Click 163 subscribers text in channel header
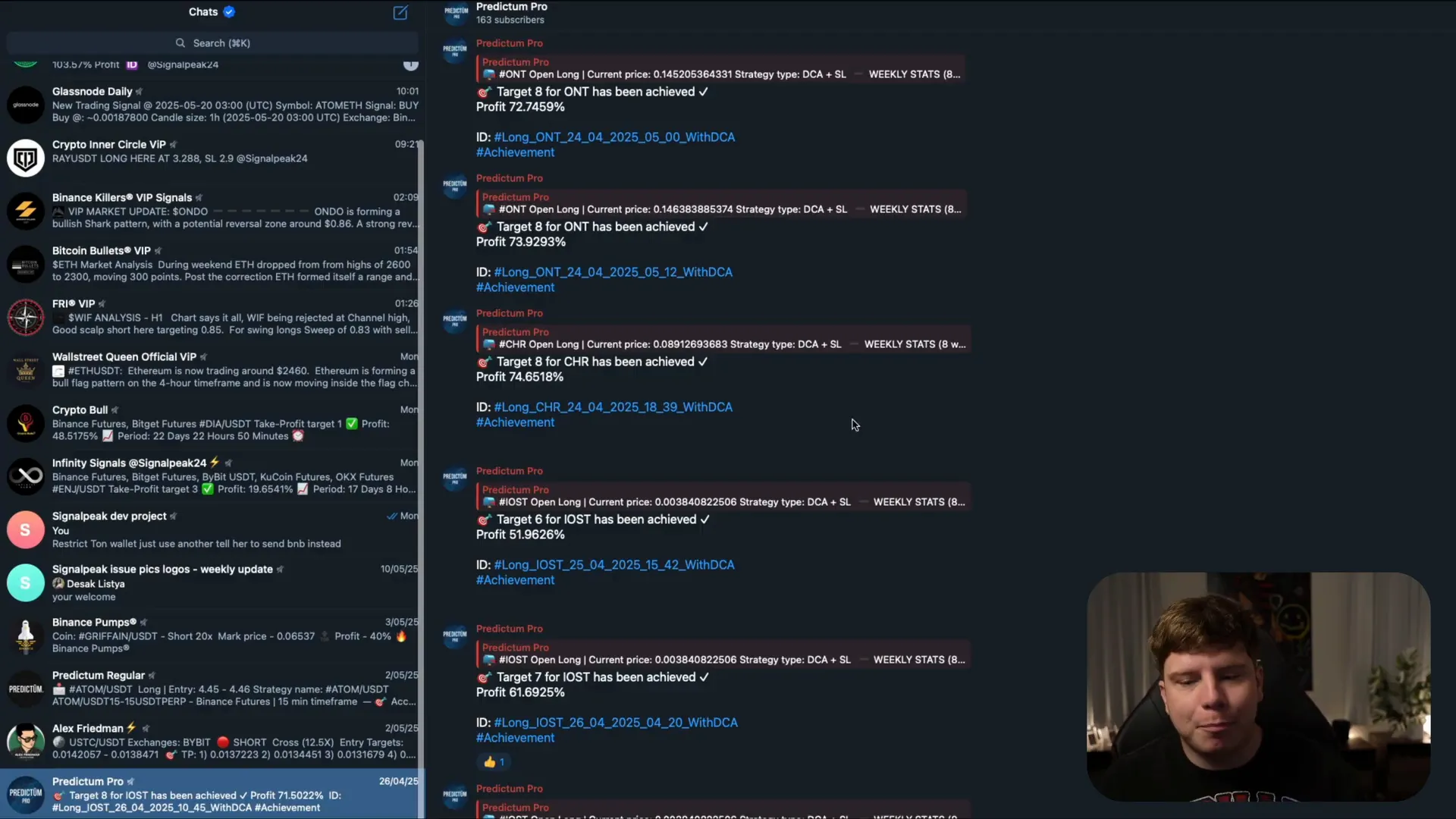1456x819 pixels. pos(510,20)
